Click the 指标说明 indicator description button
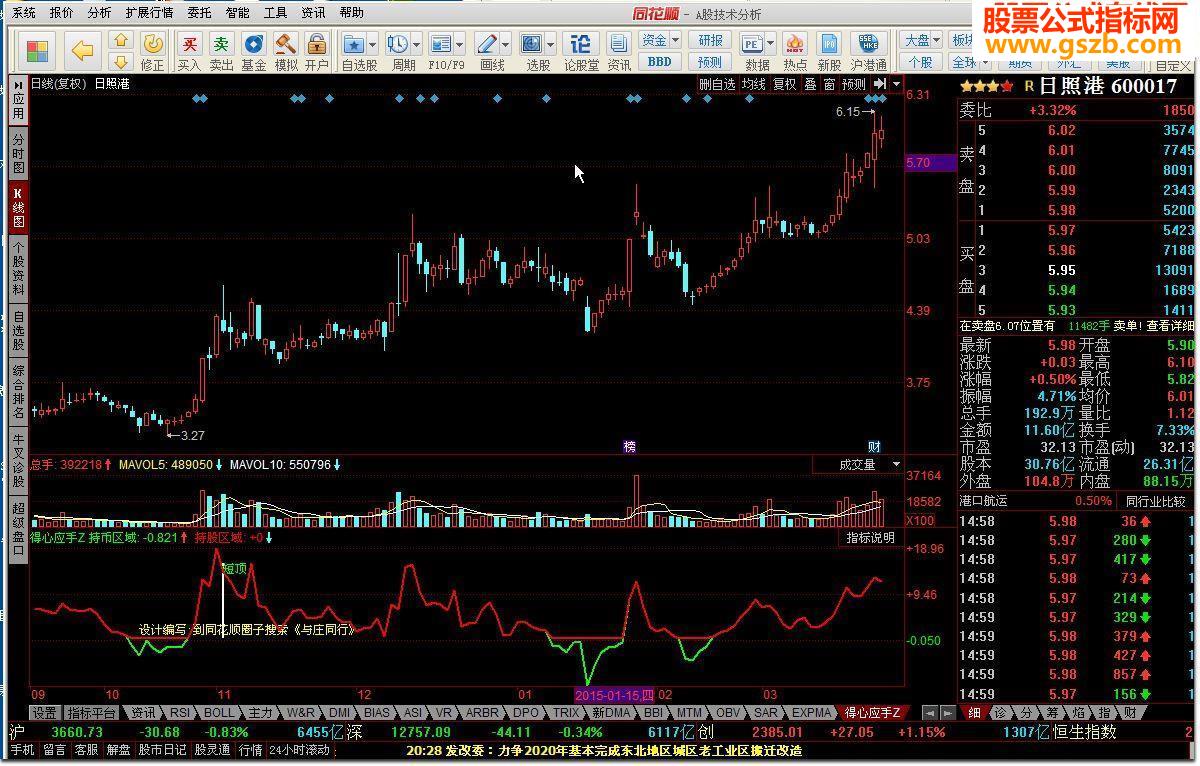The image size is (1200, 766). (x=870, y=538)
